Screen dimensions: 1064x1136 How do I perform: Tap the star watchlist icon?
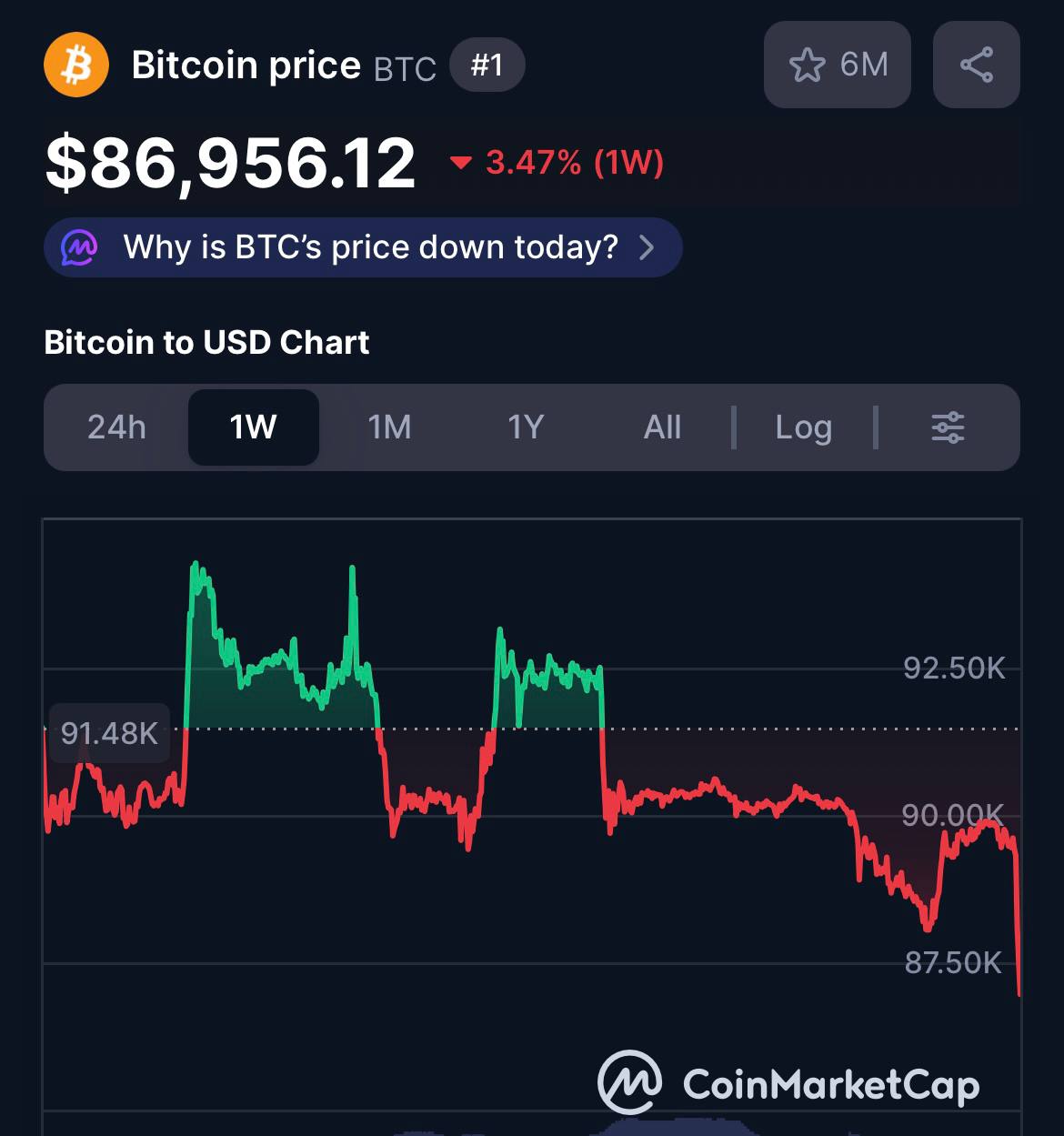[807, 65]
